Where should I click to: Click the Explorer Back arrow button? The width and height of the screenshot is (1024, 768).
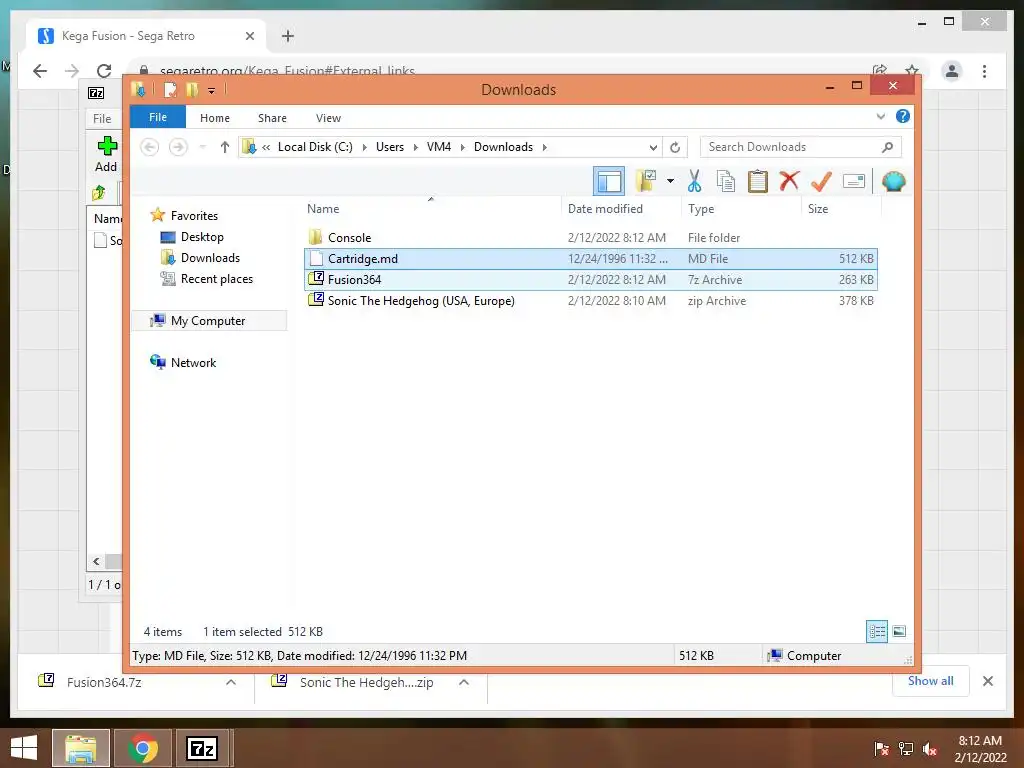pyautogui.click(x=150, y=147)
